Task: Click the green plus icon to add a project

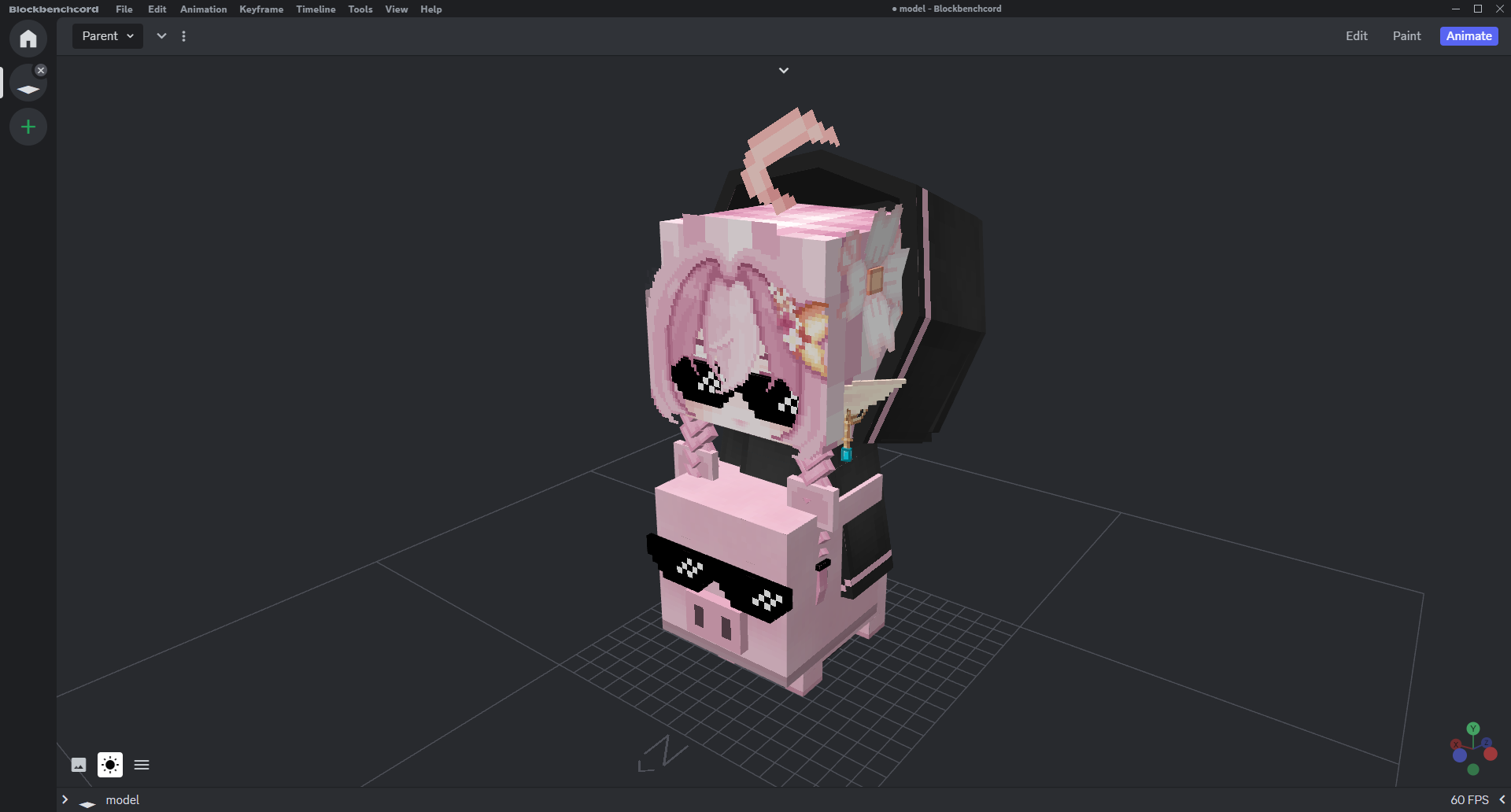Action: 28,127
